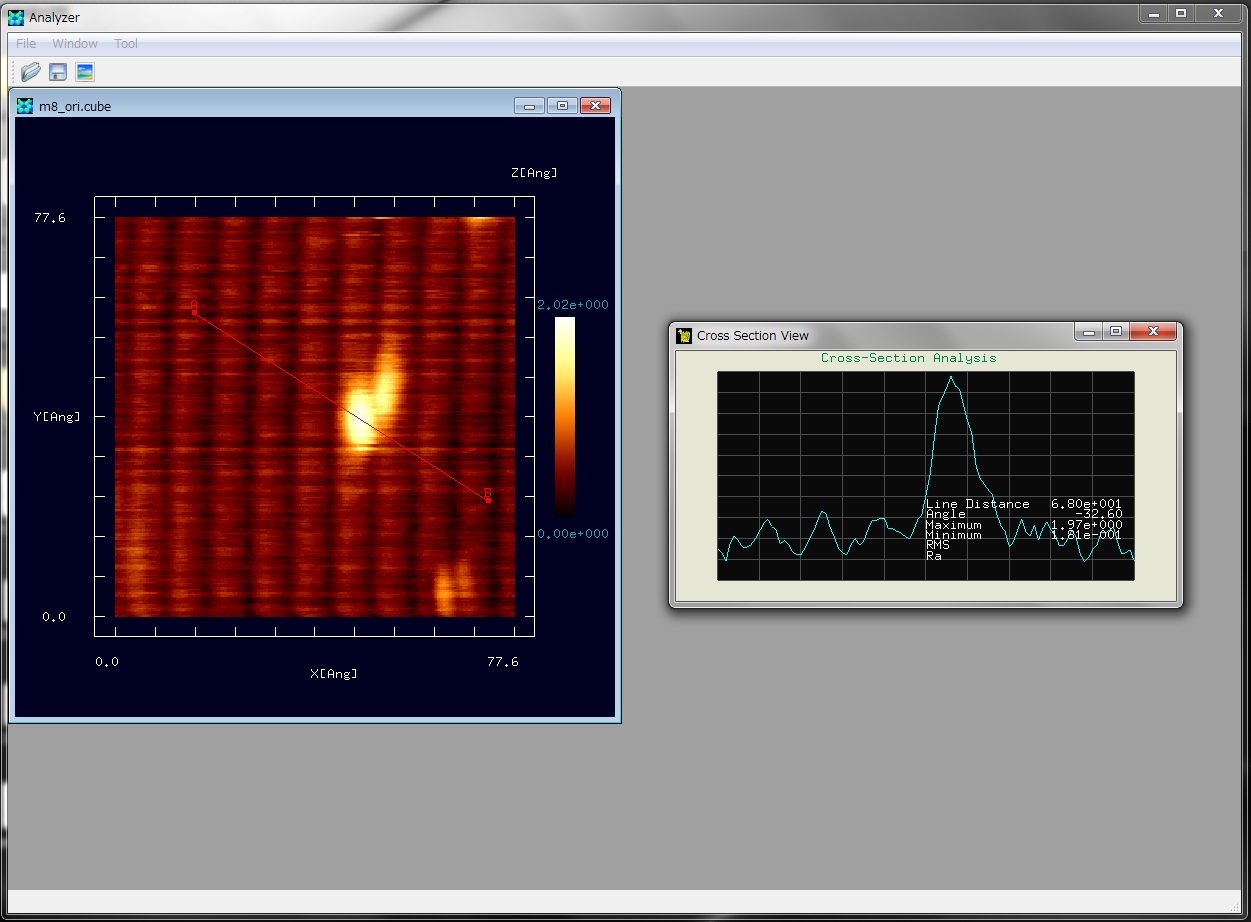This screenshot has height=922, width=1251.
Task: Maximize the m8_ori.cube image window
Action: click(562, 106)
